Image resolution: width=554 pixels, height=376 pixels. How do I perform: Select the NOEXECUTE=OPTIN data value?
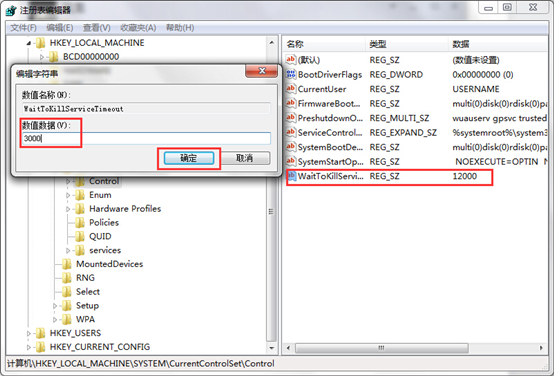(496, 161)
